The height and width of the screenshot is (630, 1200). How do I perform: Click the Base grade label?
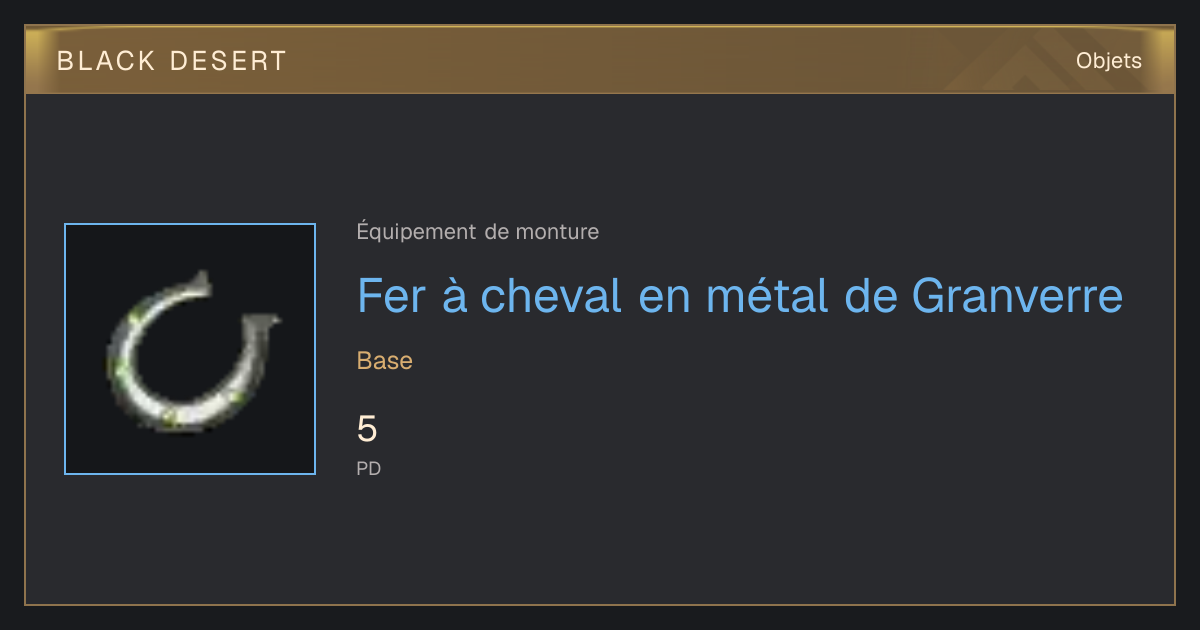tap(385, 361)
